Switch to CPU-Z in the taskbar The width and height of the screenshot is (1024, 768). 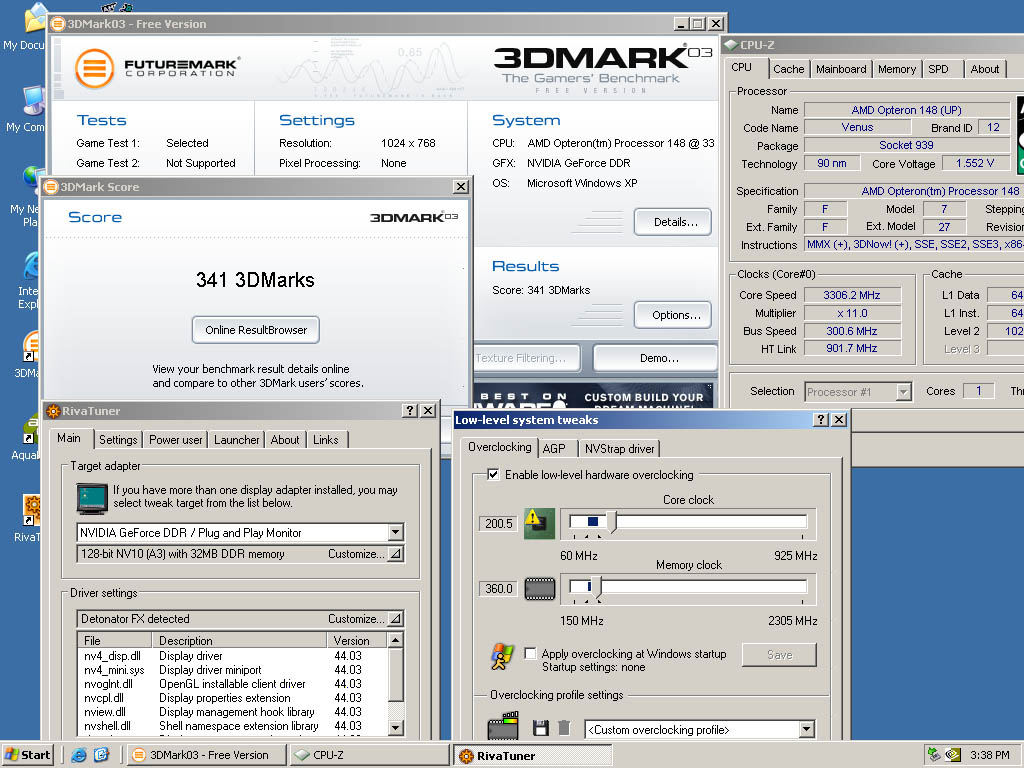[x=369, y=755]
